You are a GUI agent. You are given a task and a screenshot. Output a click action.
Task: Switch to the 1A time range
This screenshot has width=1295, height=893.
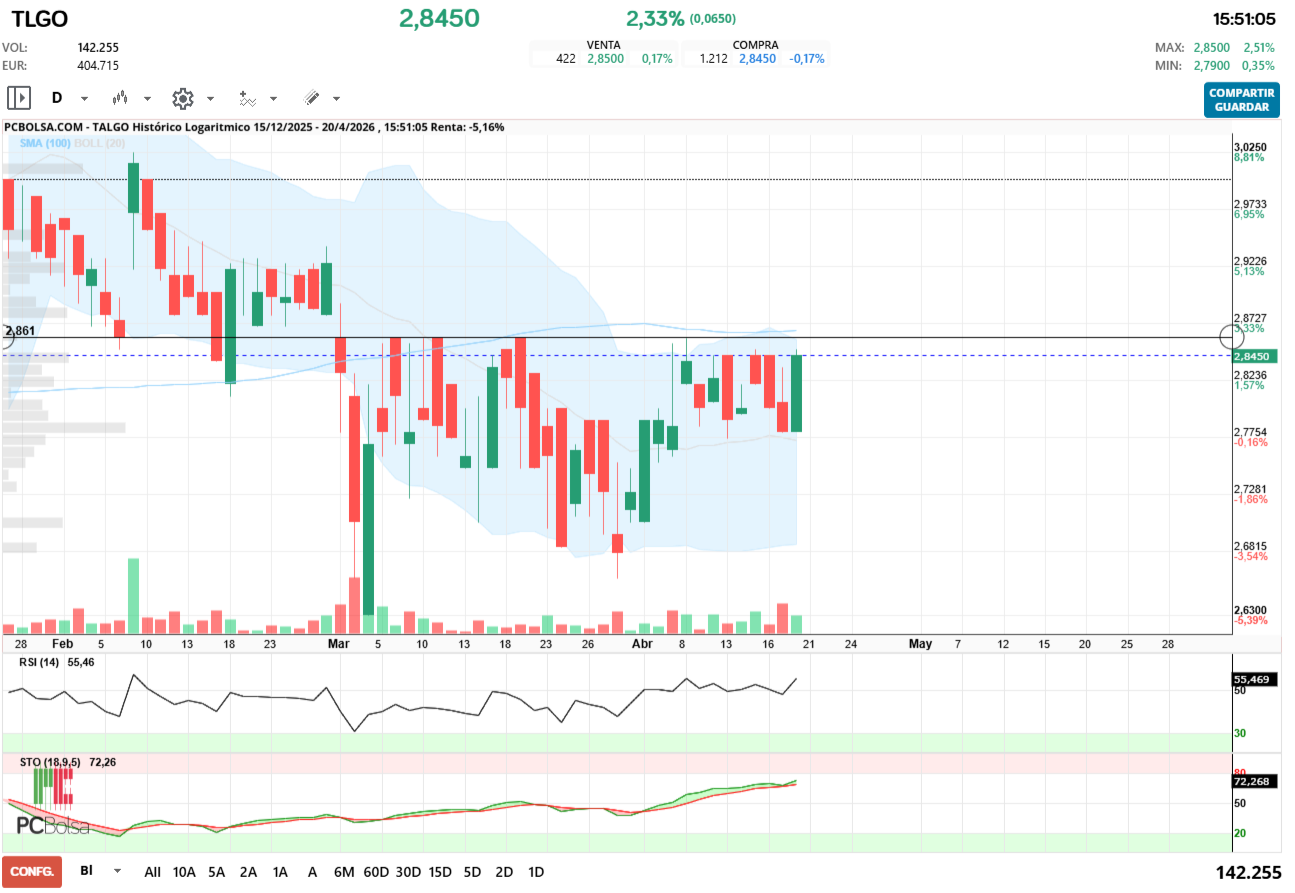(280, 872)
